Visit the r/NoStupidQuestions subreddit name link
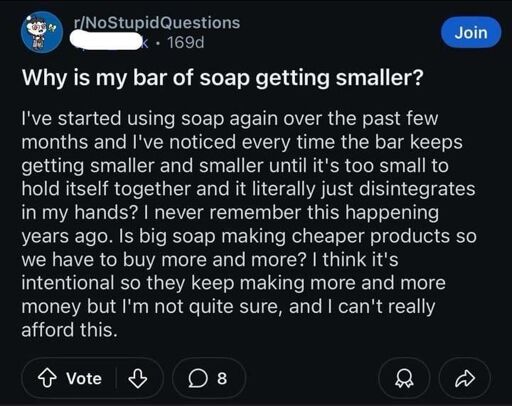 [157, 23]
